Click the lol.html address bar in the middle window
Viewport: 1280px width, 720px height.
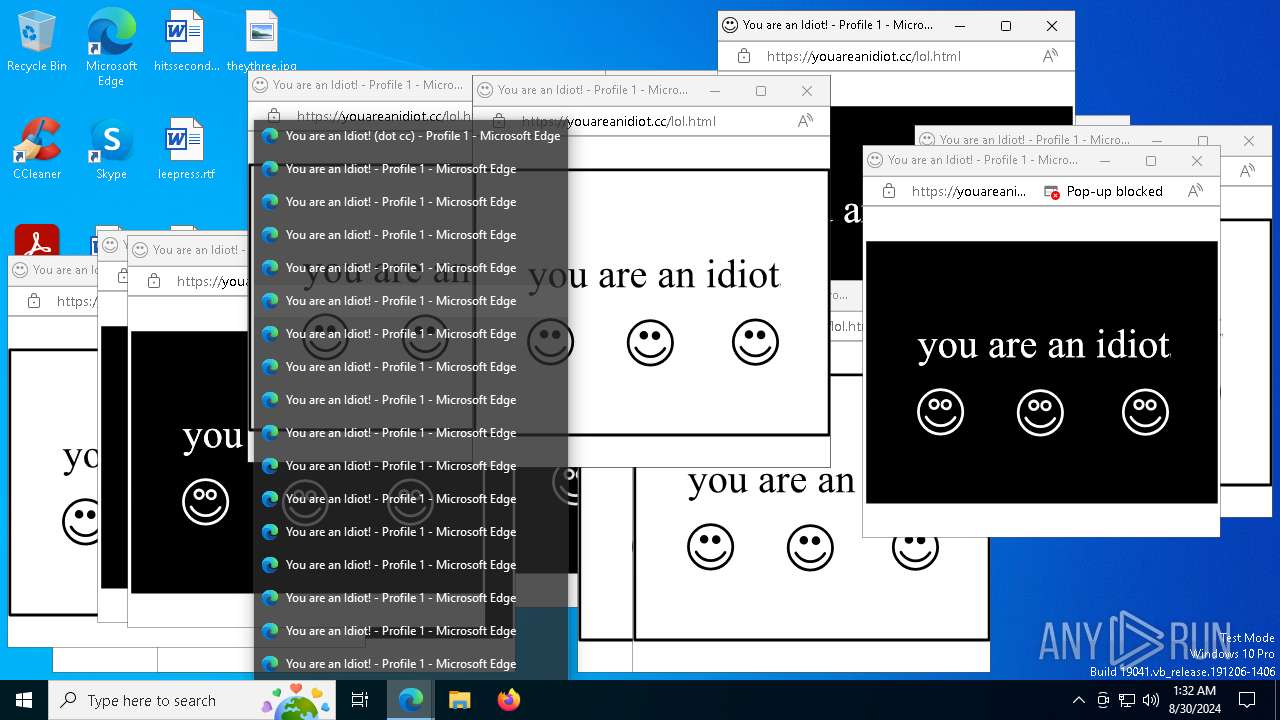617,121
